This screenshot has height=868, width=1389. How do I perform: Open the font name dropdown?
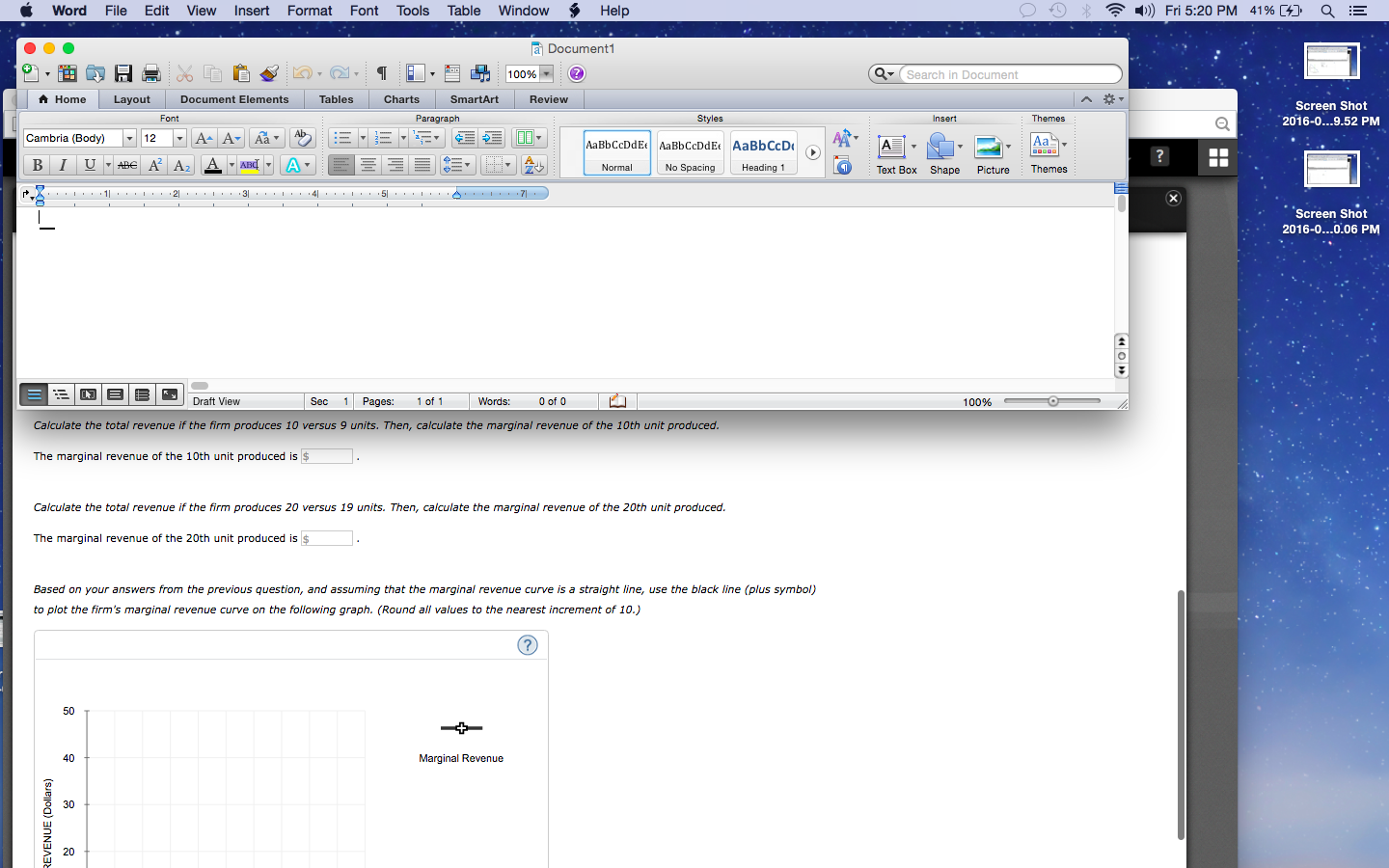click(x=128, y=138)
